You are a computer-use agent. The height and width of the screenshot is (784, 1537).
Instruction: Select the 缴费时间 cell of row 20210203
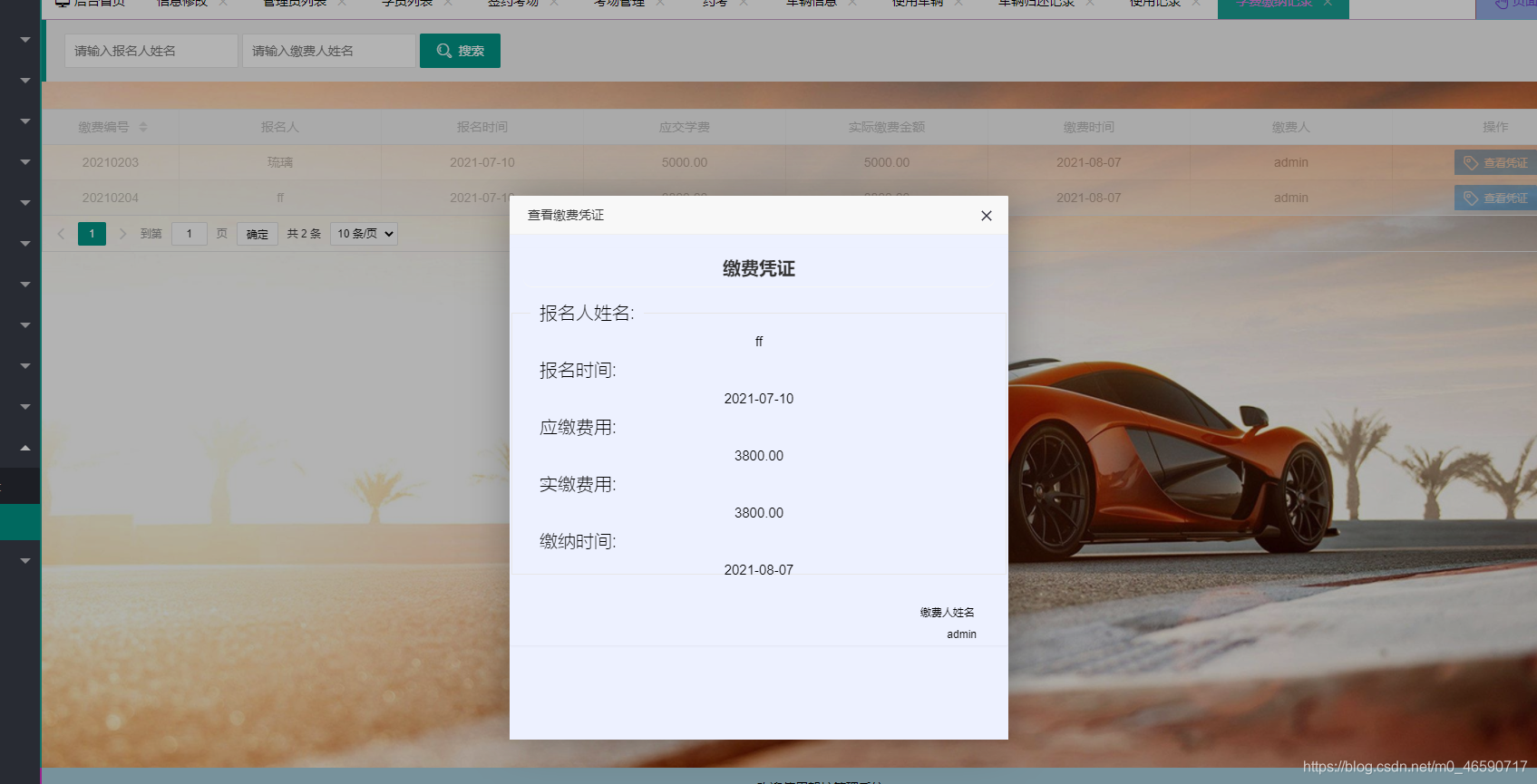click(x=1089, y=162)
